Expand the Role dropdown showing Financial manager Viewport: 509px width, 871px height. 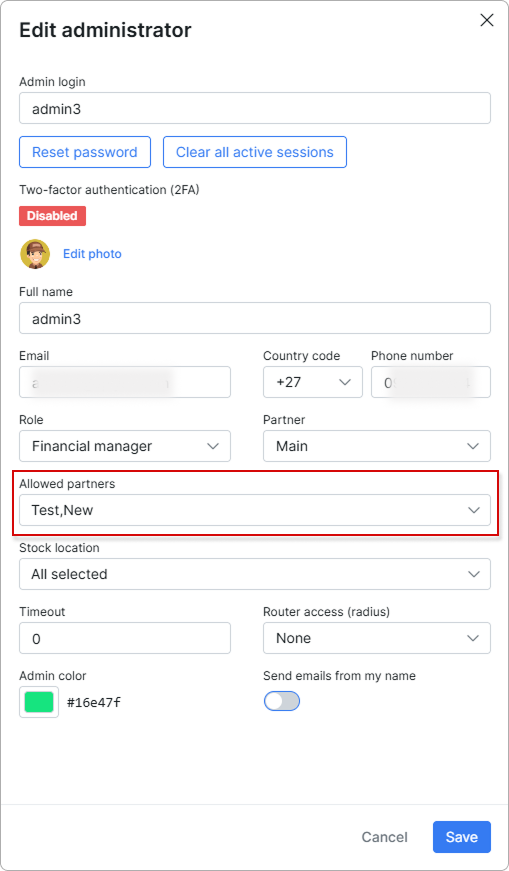125,446
